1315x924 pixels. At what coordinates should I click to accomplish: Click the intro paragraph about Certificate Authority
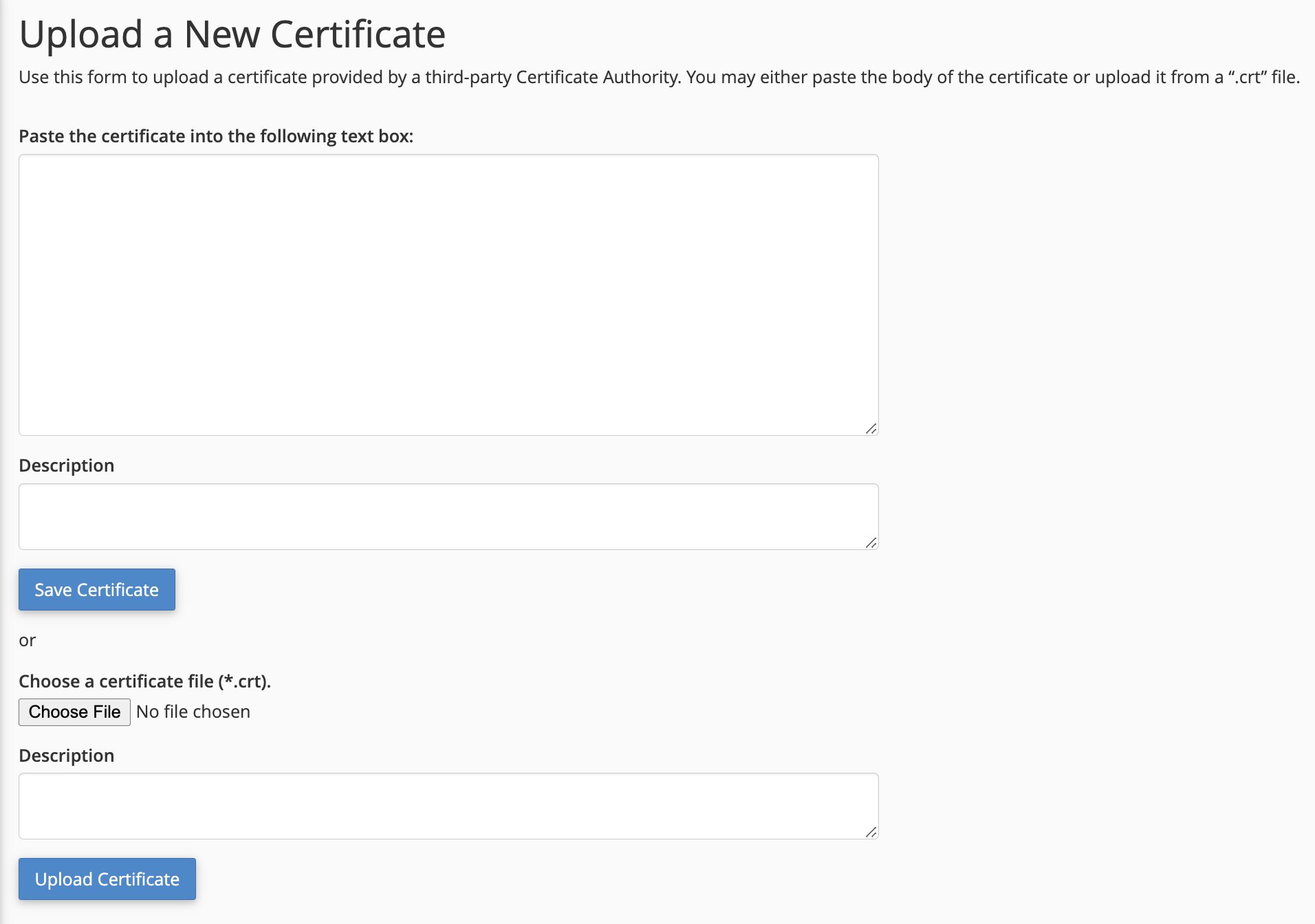(x=660, y=77)
